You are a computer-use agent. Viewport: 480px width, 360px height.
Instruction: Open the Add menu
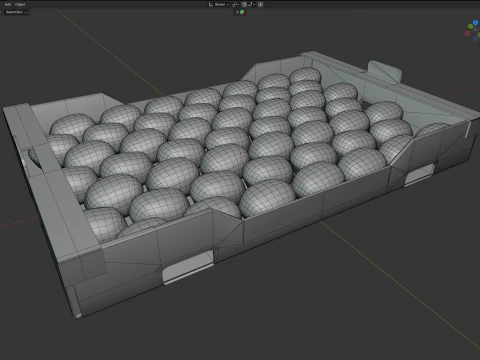[x=8, y=4]
